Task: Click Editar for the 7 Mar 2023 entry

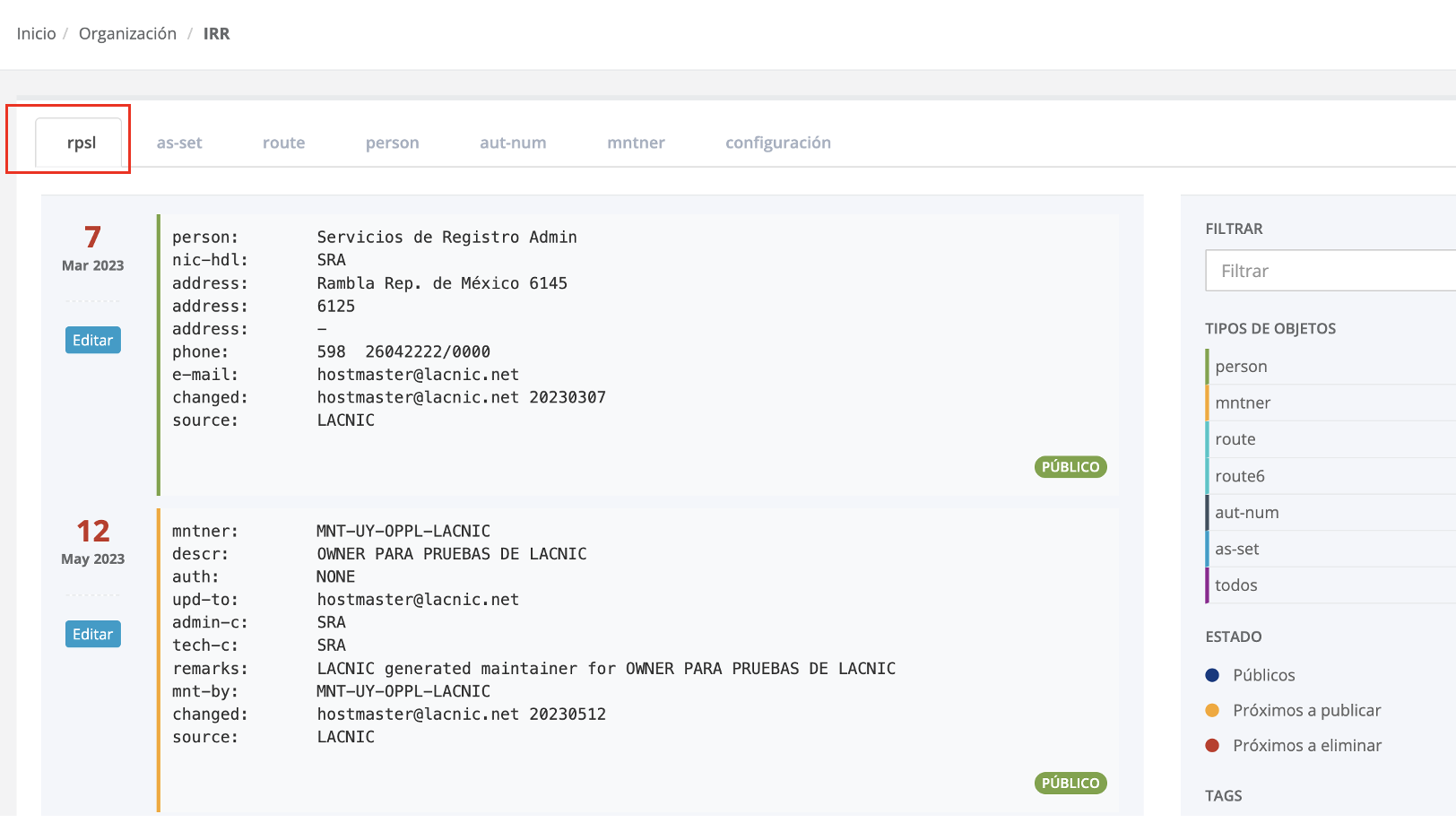Action: click(x=92, y=341)
